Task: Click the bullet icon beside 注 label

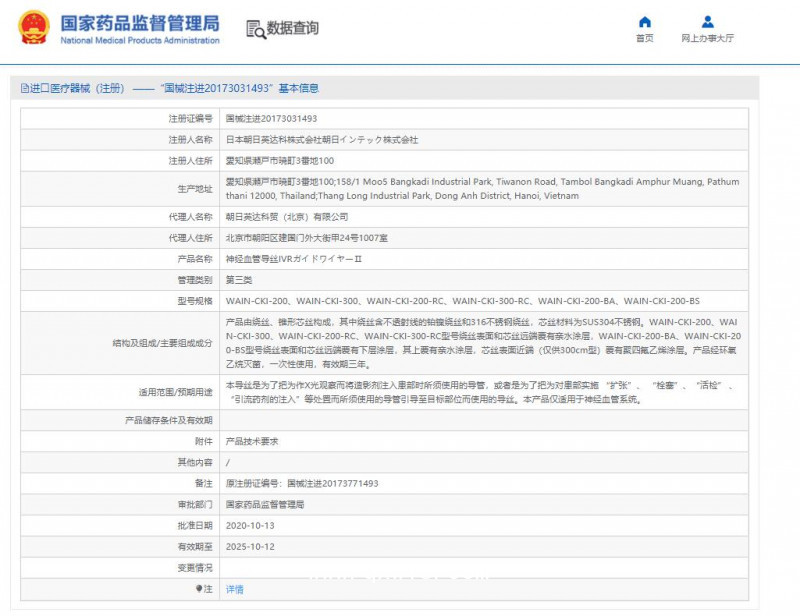Action: 199,589
